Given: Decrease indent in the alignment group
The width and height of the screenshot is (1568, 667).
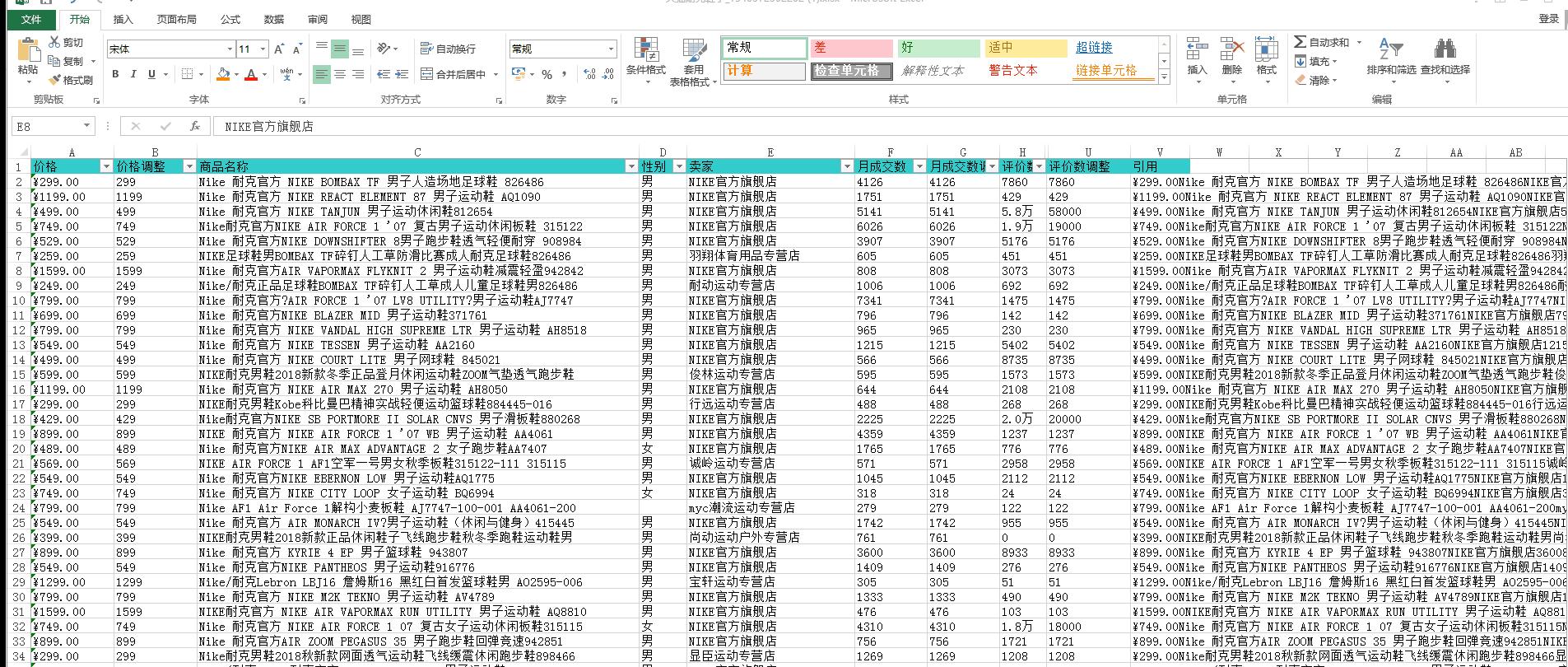Looking at the screenshot, I should click(x=383, y=74).
